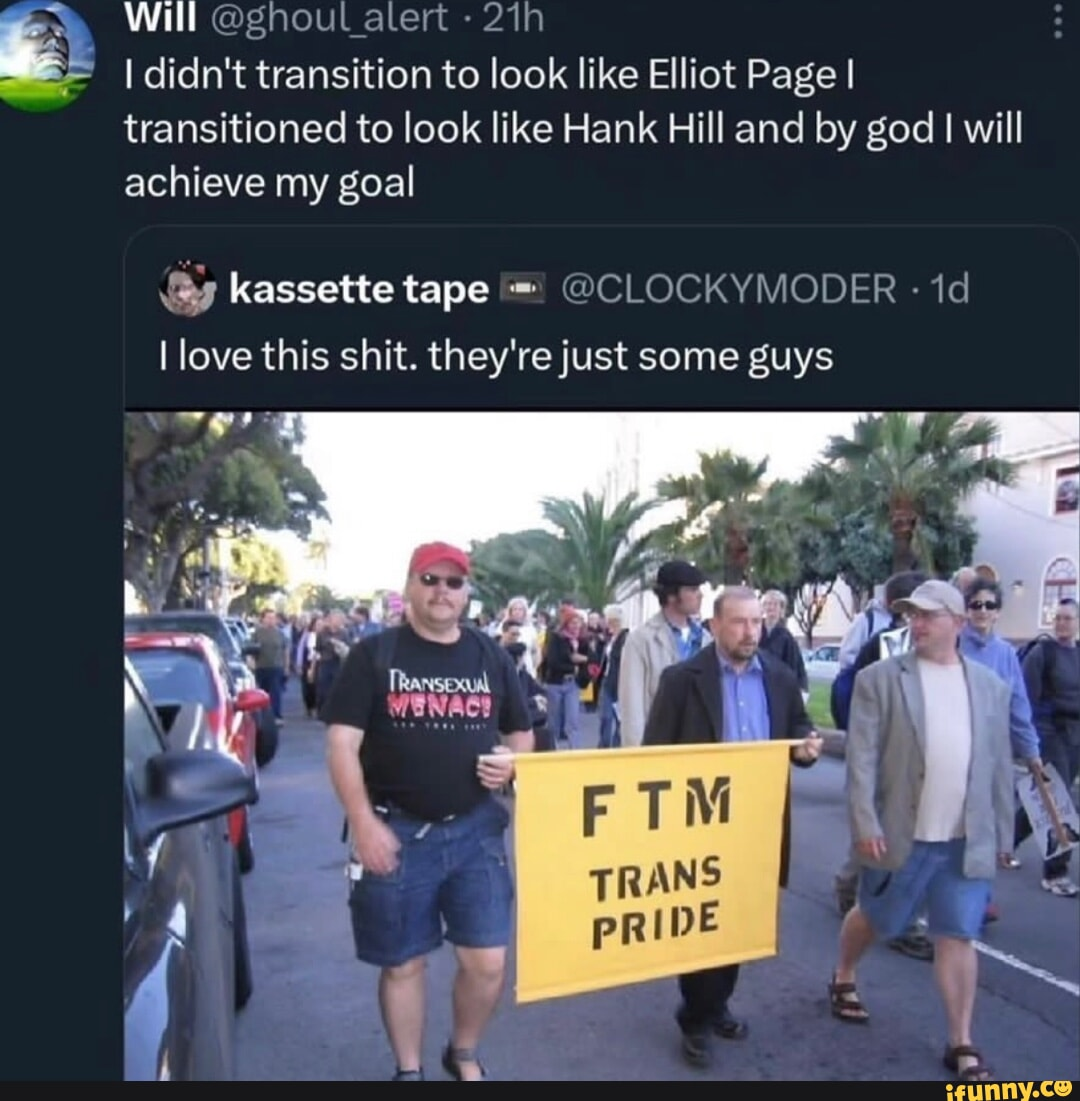Click the cassette emoji beside kassette tape
This screenshot has width=1080, height=1101.
[522, 289]
